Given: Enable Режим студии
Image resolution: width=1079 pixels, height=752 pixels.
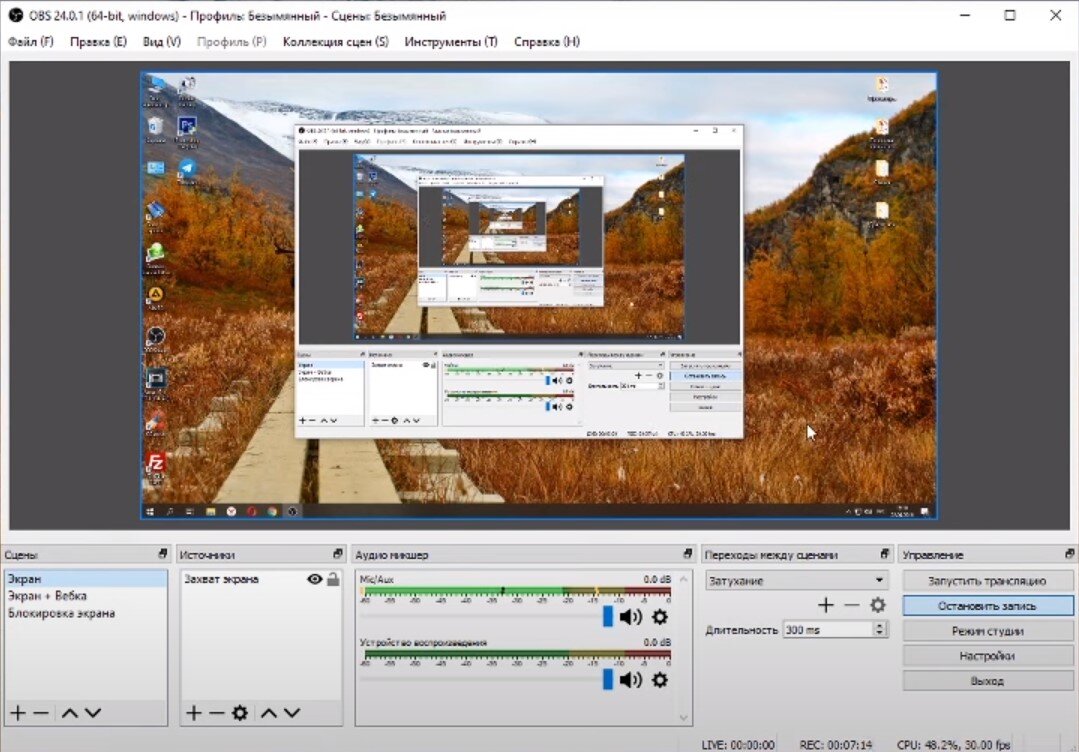Looking at the screenshot, I should pos(987,631).
